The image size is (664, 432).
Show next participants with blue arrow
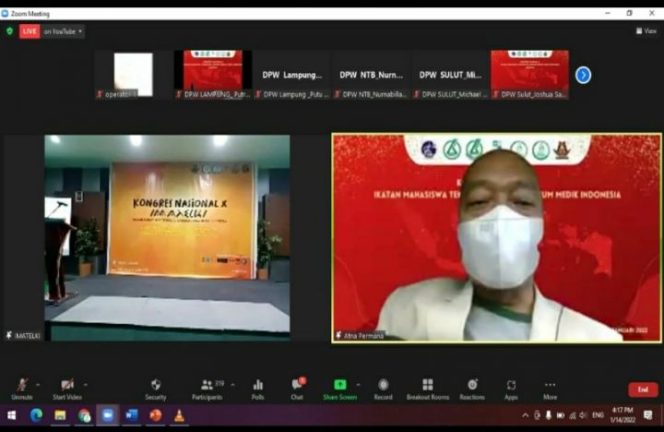tap(583, 75)
